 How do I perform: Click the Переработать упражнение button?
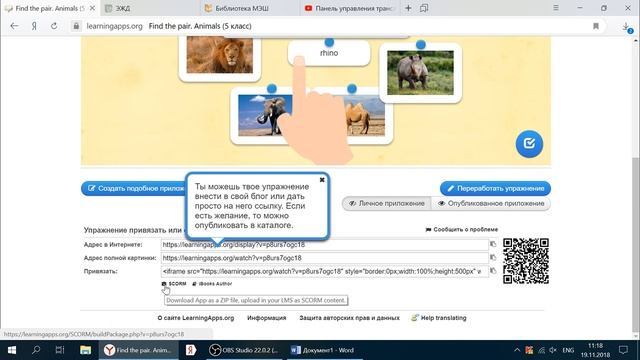(x=496, y=188)
